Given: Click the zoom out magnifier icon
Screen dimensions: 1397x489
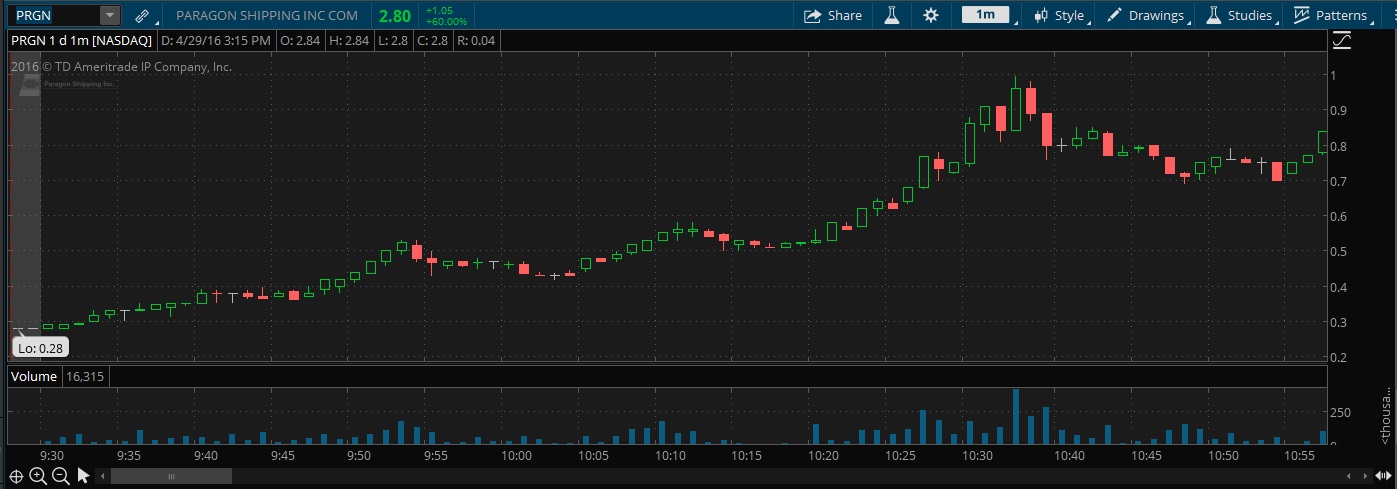Looking at the screenshot, I should pyautogui.click(x=60, y=475).
